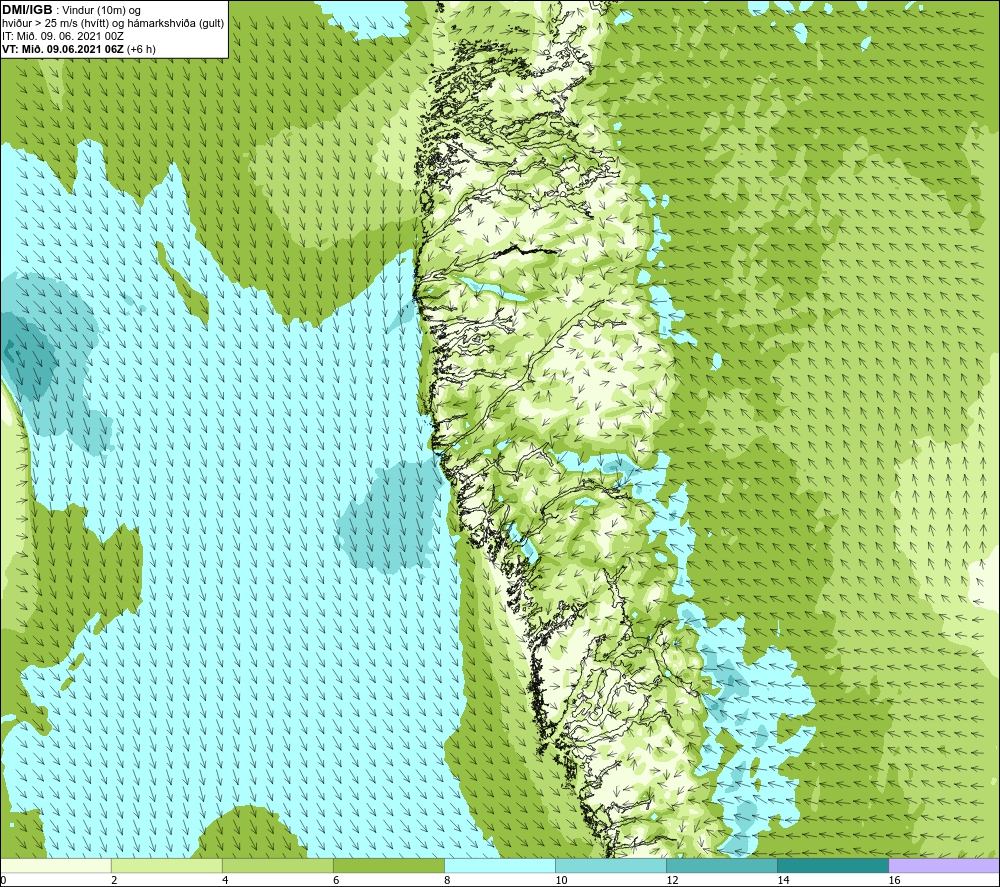Click the "IT: Mið. 09. 06. 2021 00Z" line
This screenshot has width=1000, height=887.
(x=63, y=36)
